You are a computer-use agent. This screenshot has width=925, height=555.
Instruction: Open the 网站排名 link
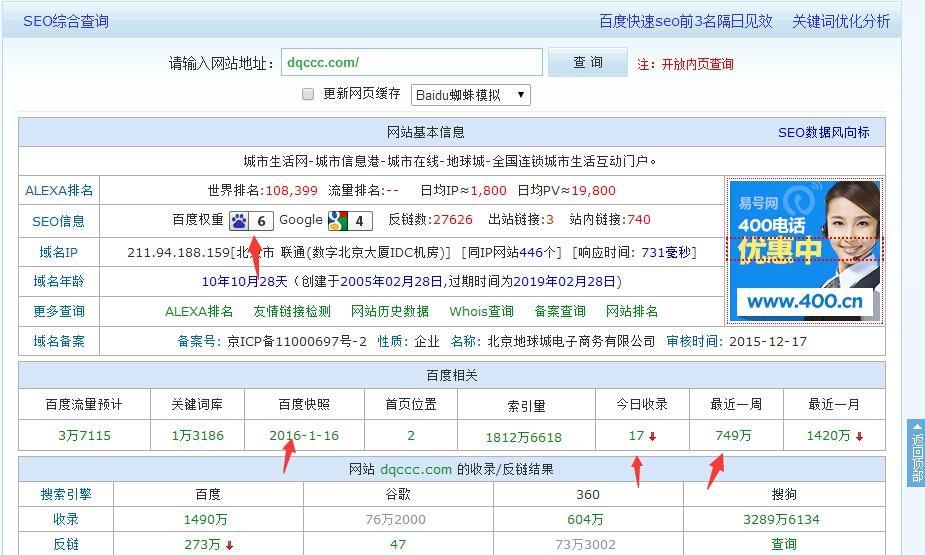[x=632, y=311]
